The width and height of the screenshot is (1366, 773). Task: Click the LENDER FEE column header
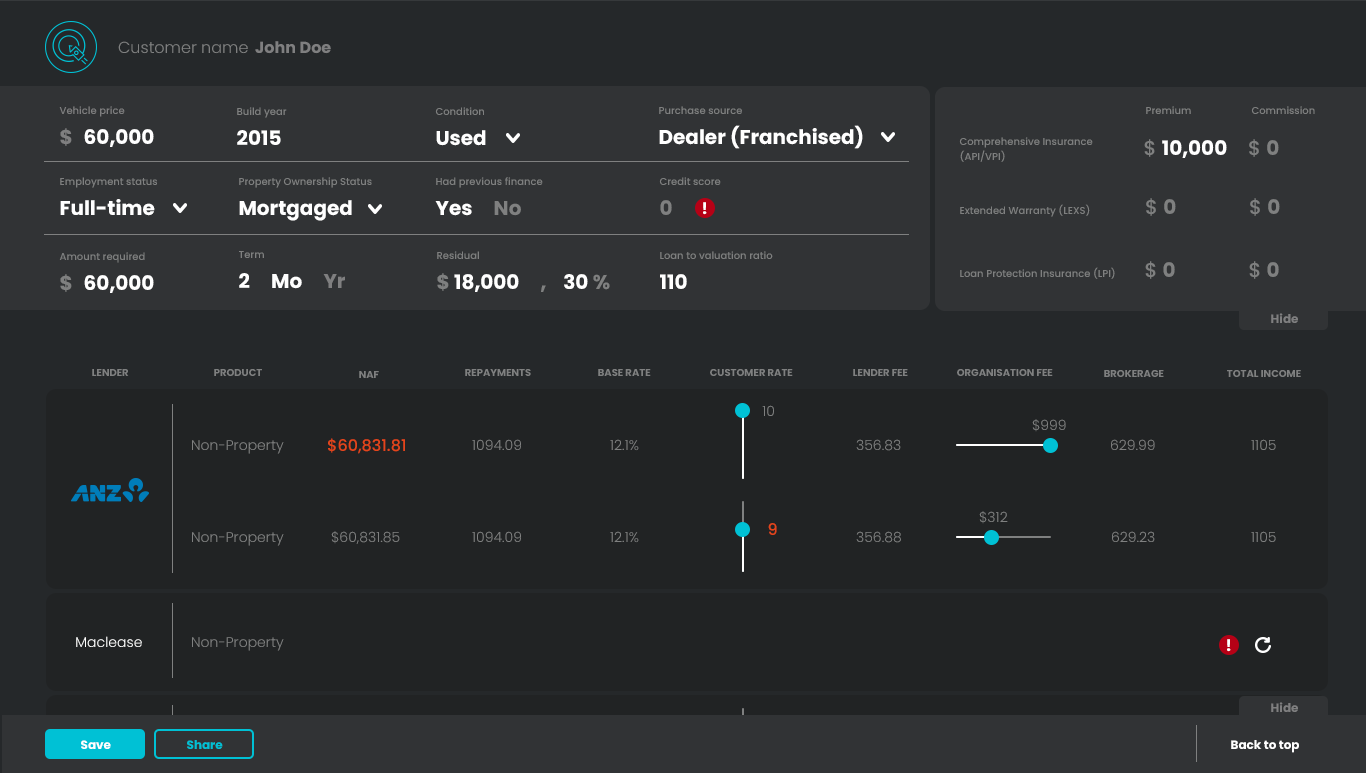[880, 372]
